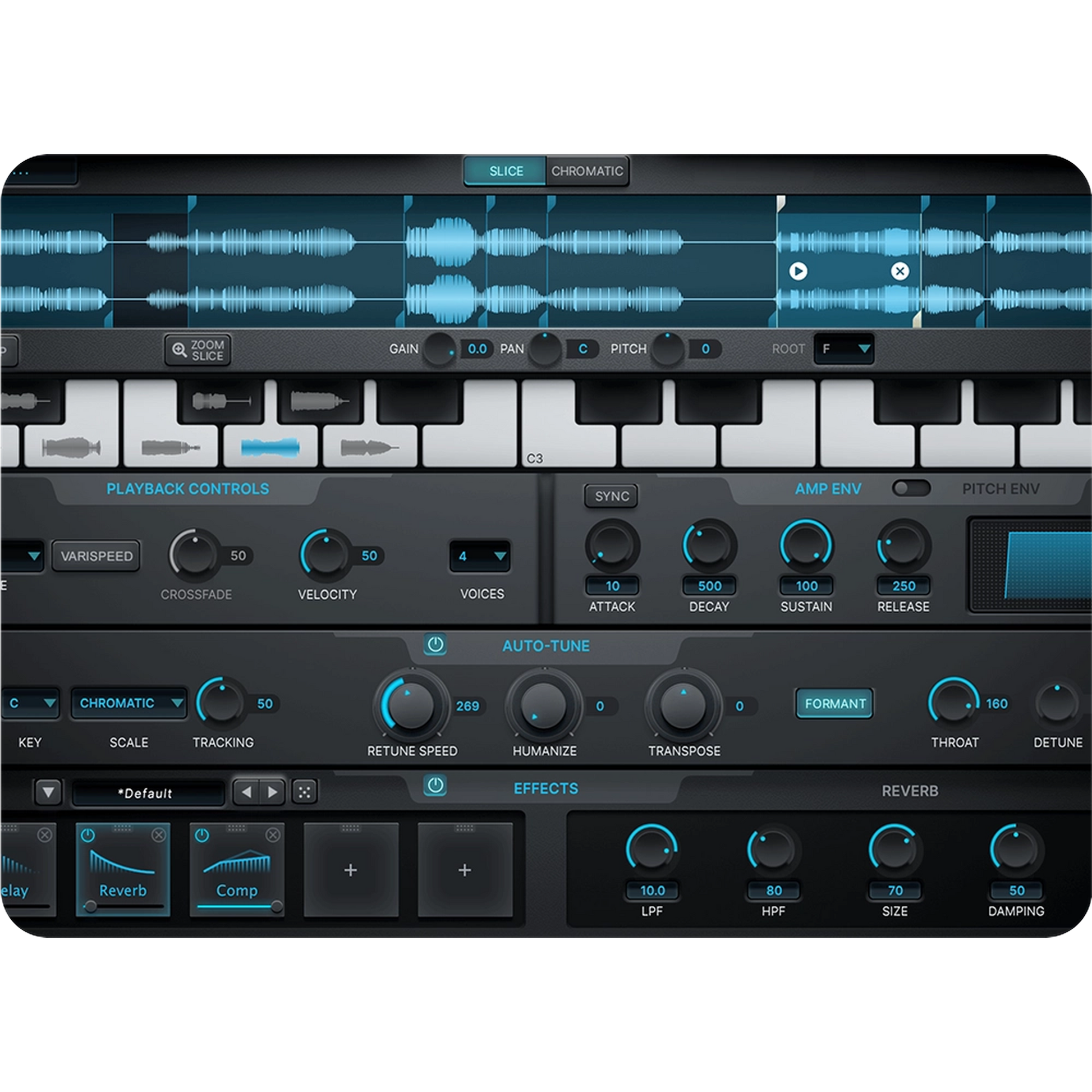Toggle the Auto-Tune power button
Viewport: 1092px width, 1092px height.
(435, 644)
